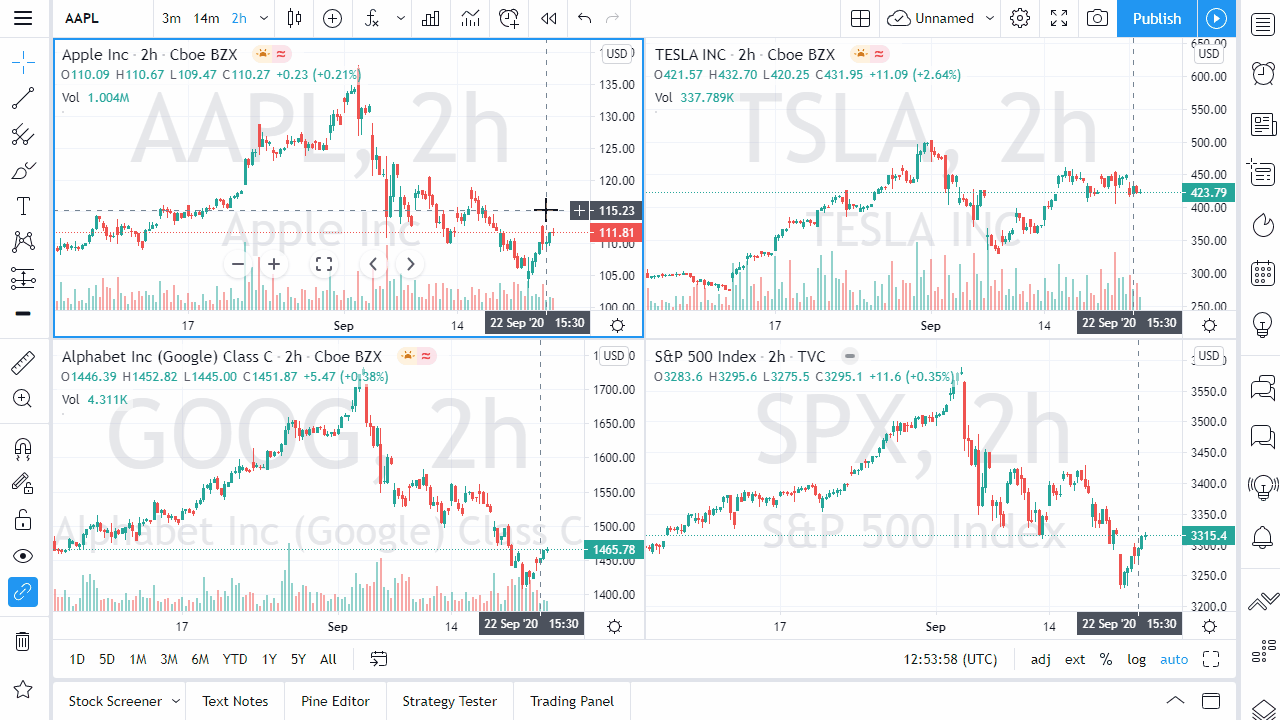The width and height of the screenshot is (1280, 720).
Task: Open the Unnamed layout dropdown
Action: [x=942, y=18]
